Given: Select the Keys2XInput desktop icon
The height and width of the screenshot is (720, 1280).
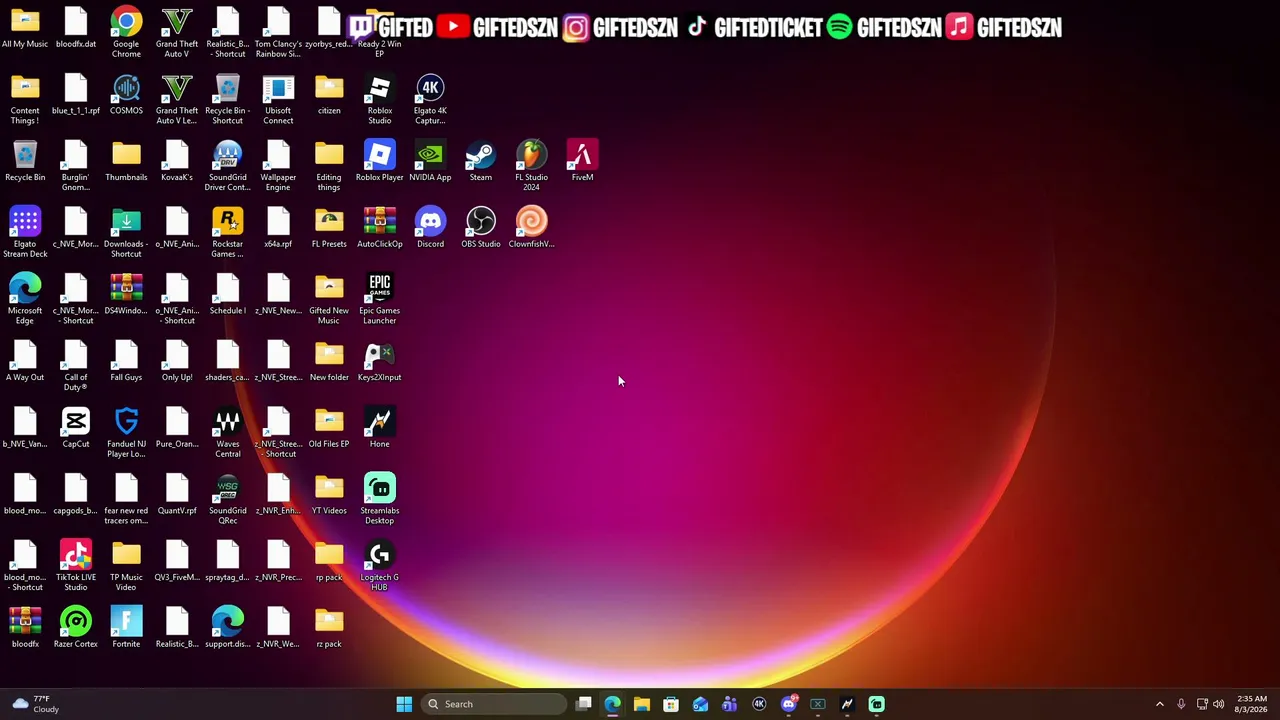Looking at the screenshot, I should click(x=380, y=361).
